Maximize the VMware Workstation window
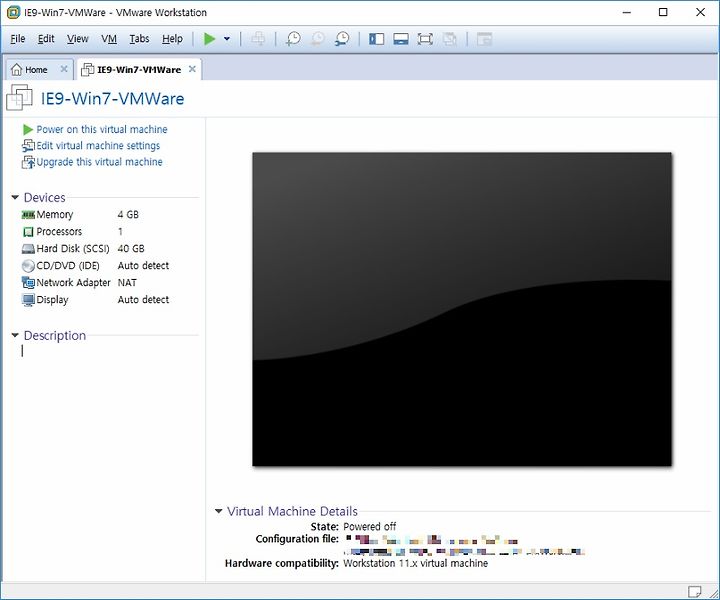The image size is (720, 600). (x=663, y=12)
